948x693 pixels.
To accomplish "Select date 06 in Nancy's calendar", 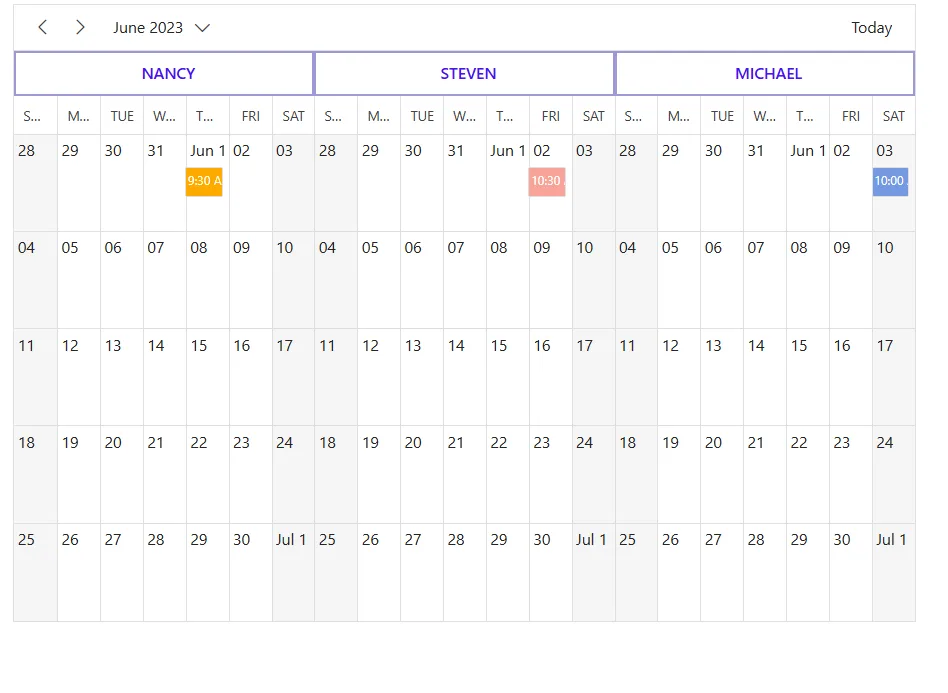I will pyautogui.click(x=122, y=280).
